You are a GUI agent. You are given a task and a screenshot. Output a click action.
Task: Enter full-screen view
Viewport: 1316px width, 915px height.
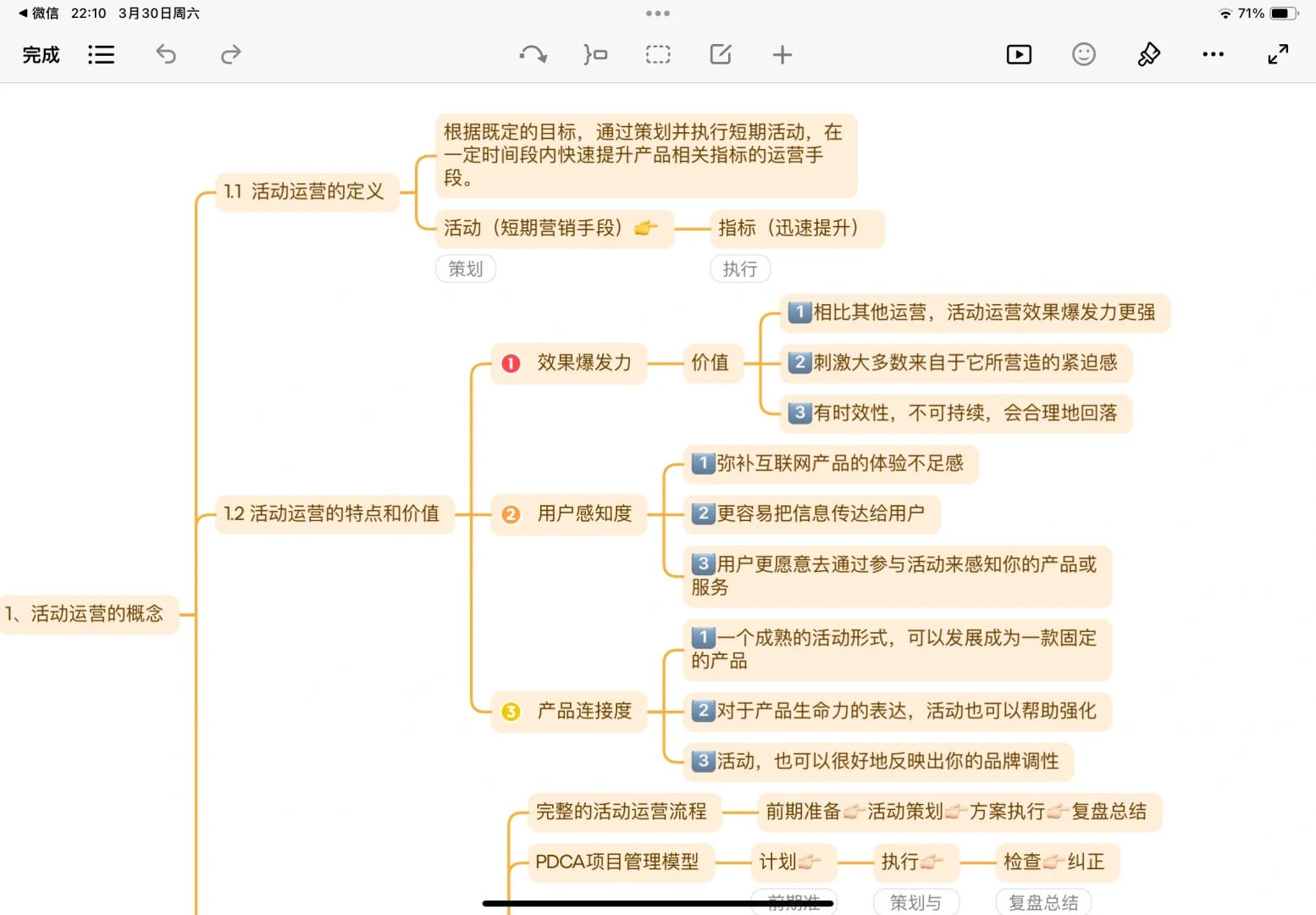click(1278, 55)
